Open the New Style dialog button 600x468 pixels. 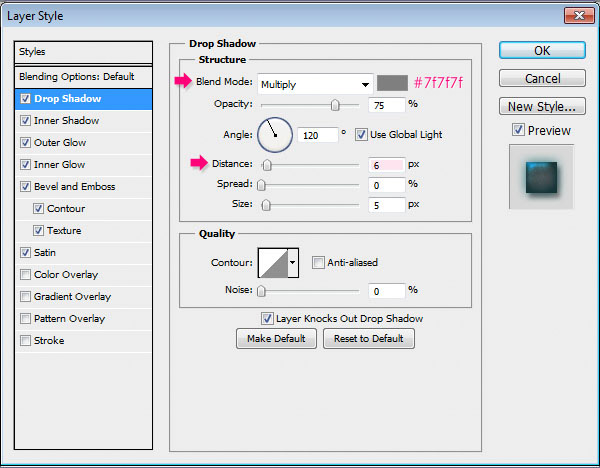click(x=542, y=106)
